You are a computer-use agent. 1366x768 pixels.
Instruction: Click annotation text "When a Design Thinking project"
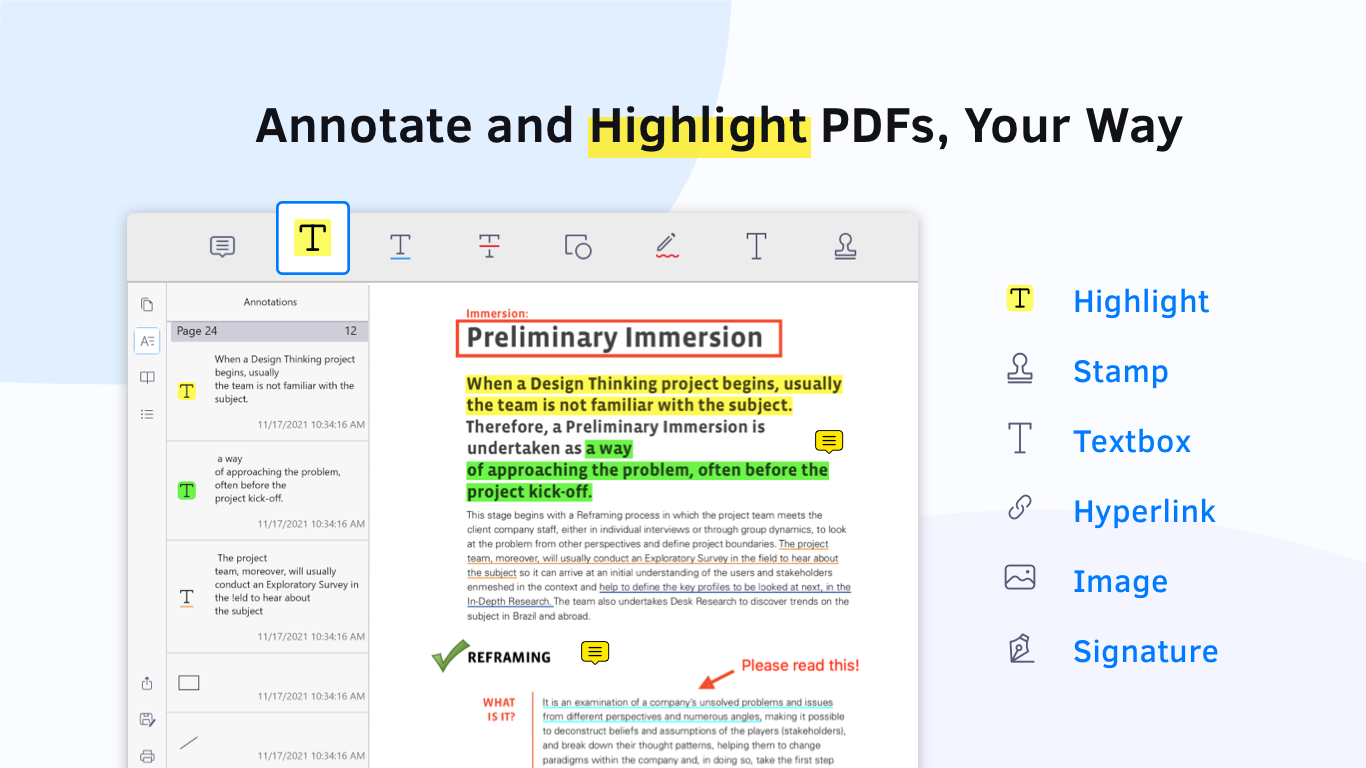285,359
